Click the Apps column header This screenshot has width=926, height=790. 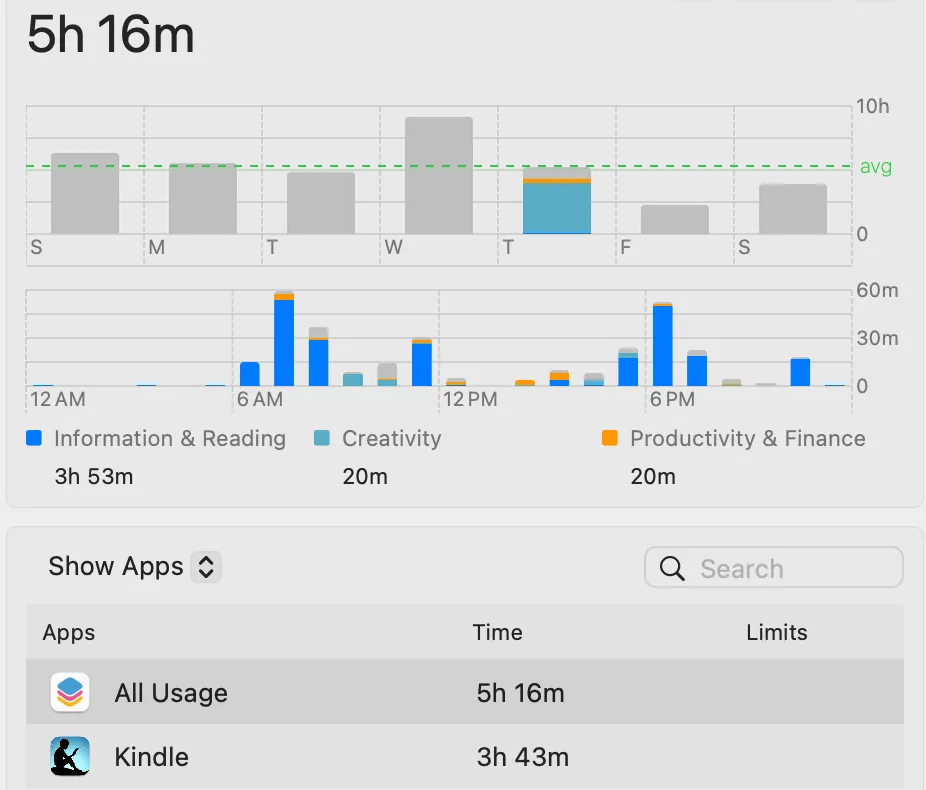[x=69, y=632]
